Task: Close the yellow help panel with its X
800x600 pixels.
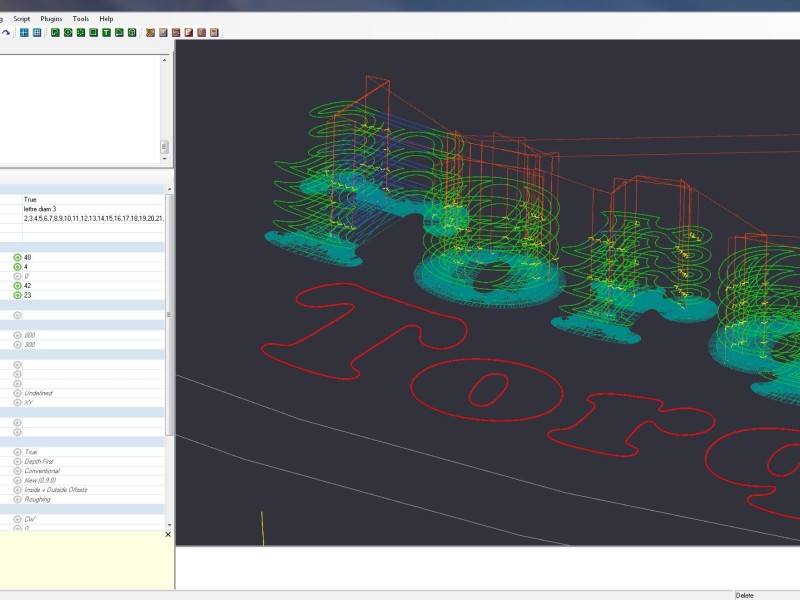Action: 168,535
